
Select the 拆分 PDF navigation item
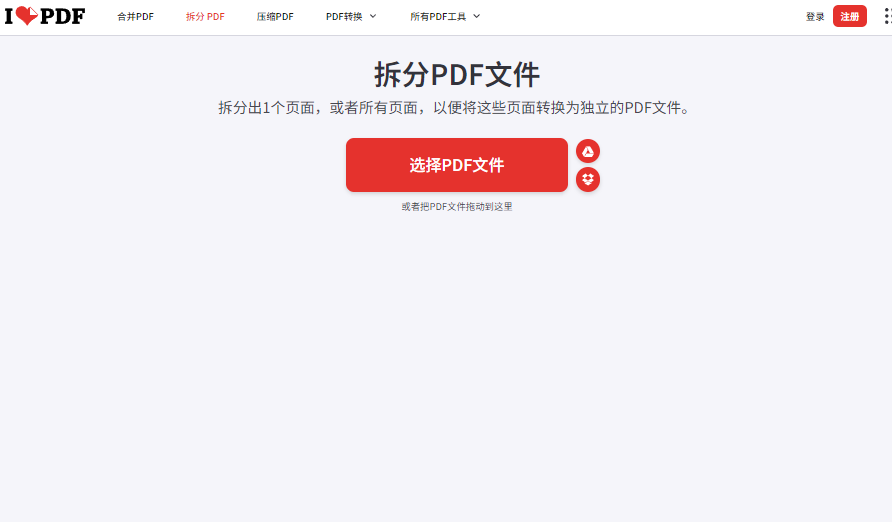point(205,16)
